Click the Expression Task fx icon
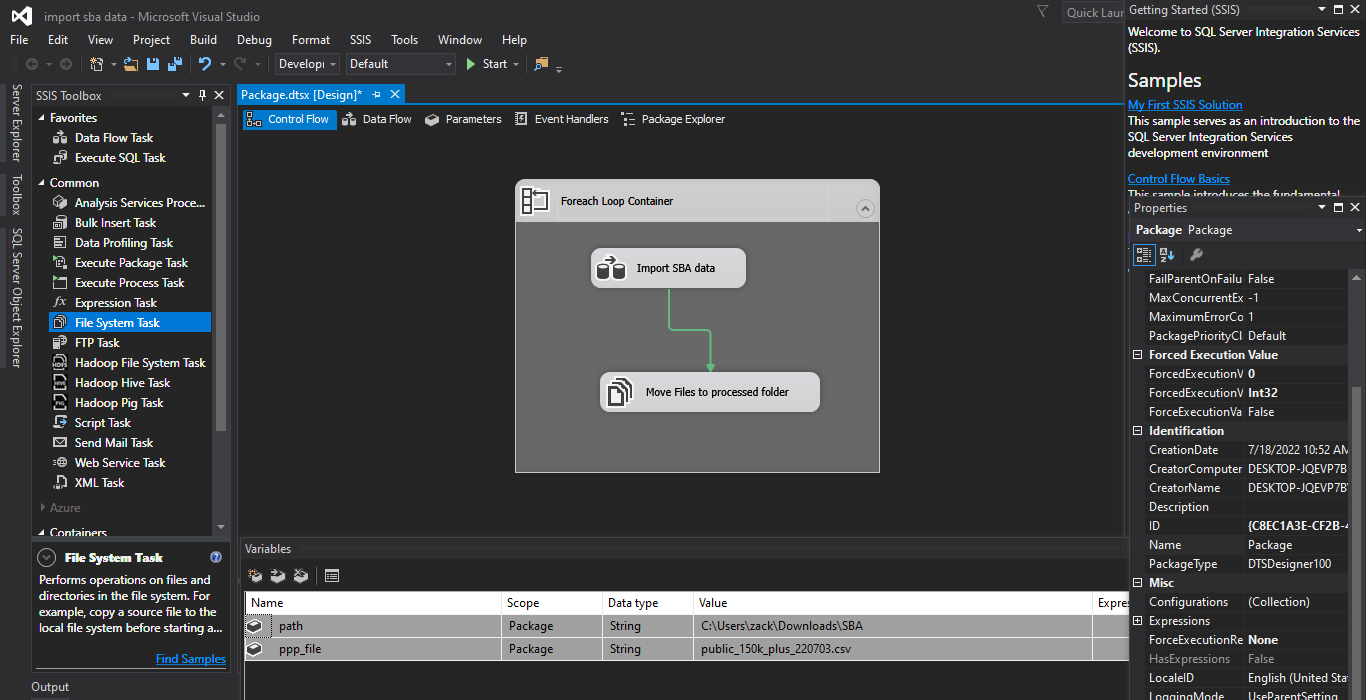 point(60,303)
